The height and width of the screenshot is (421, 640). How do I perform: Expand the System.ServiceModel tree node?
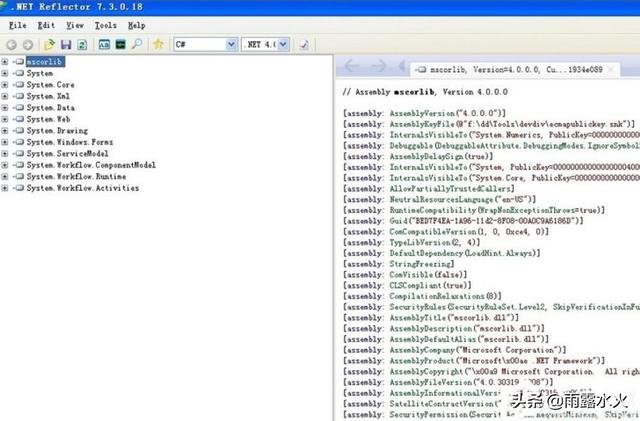pyautogui.click(x=4, y=154)
